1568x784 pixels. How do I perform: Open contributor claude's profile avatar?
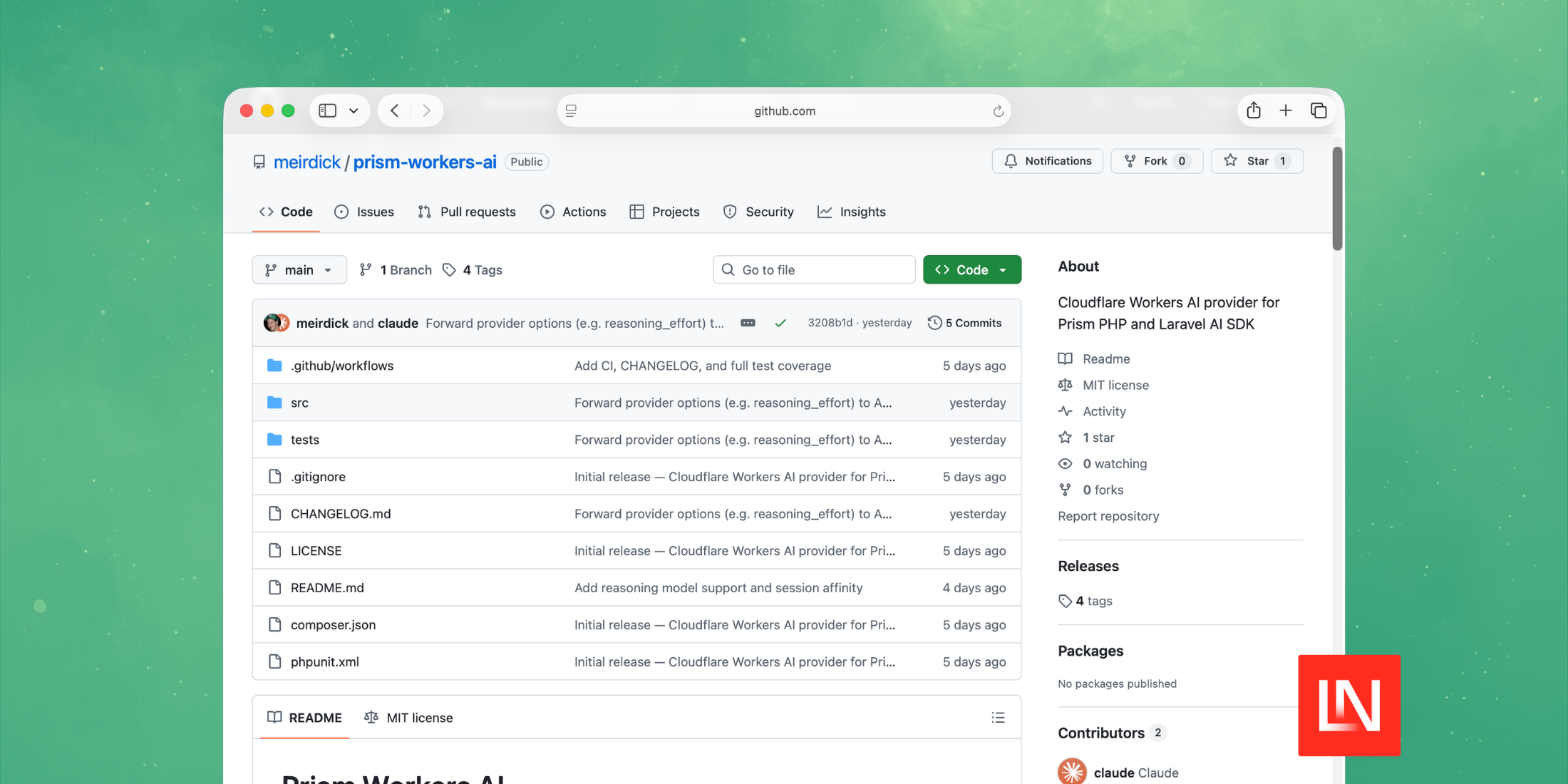(x=1071, y=772)
